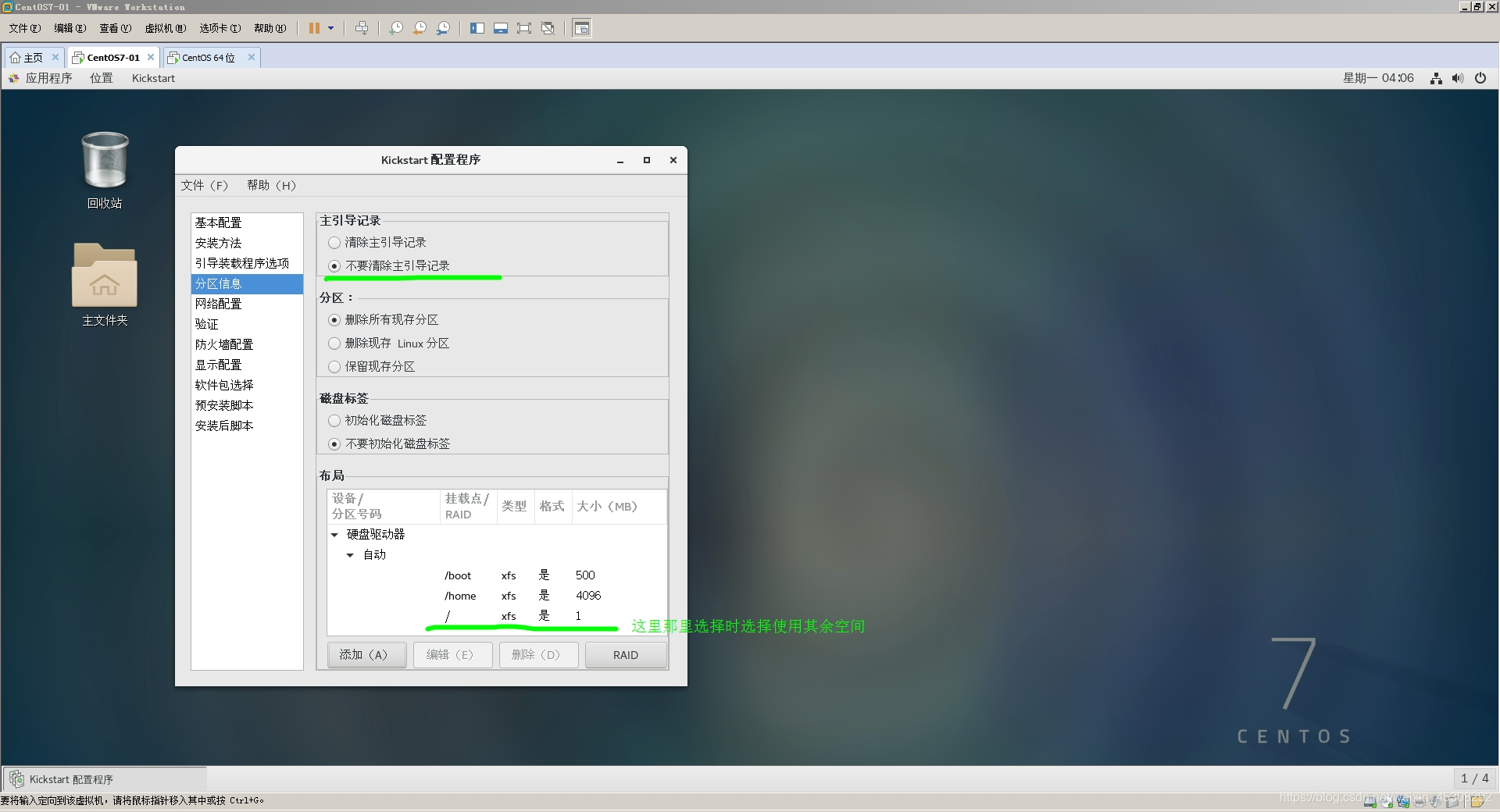Select 引导装载程序选项 in the sidebar
This screenshot has height=812, width=1500.
click(x=247, y=263)
